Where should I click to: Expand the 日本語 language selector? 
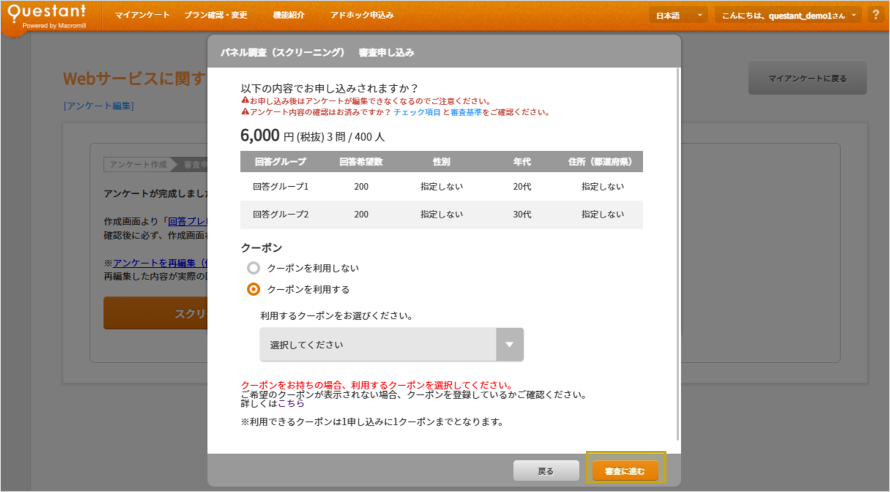(678, 16)
